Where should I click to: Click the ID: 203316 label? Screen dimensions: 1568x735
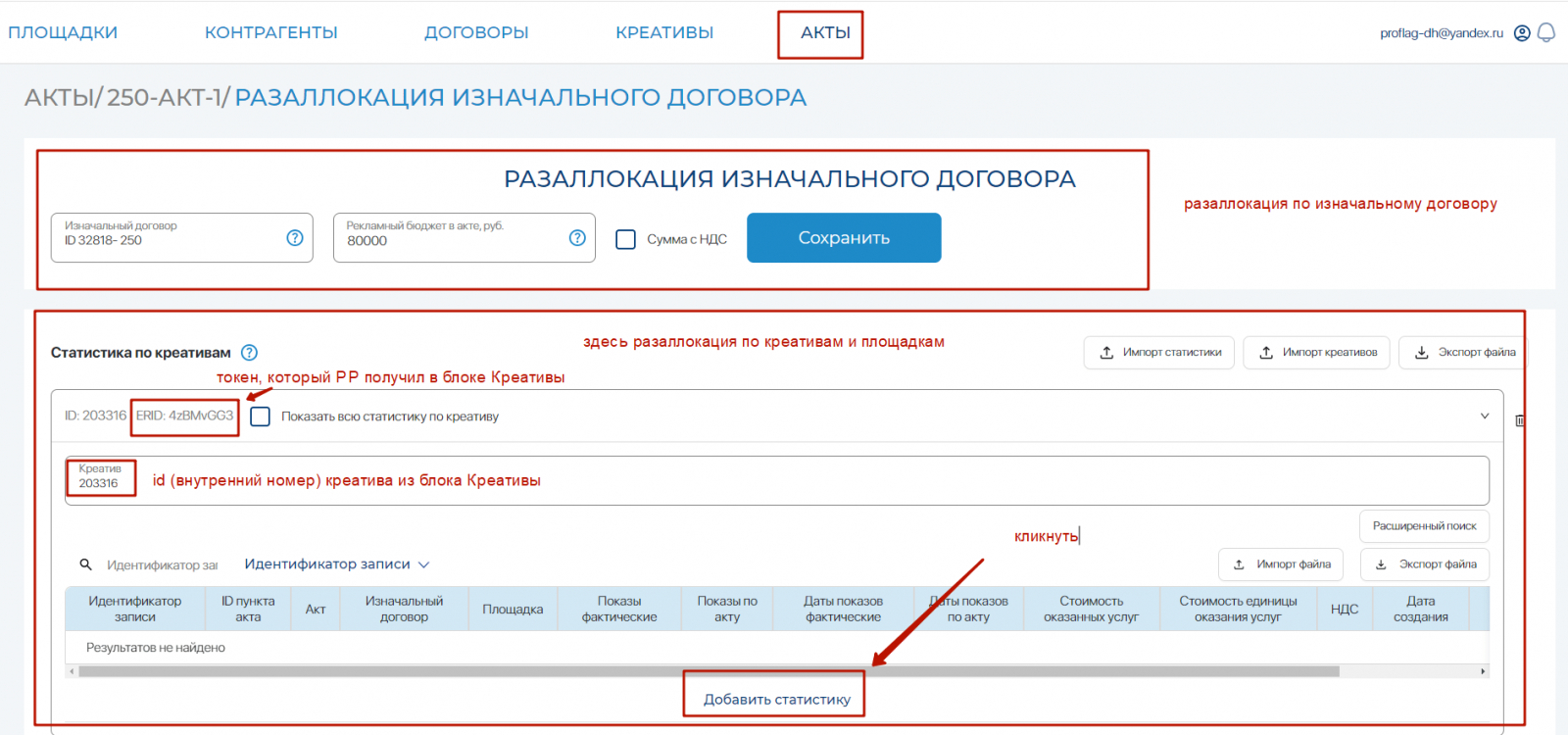tap(95, 416)
